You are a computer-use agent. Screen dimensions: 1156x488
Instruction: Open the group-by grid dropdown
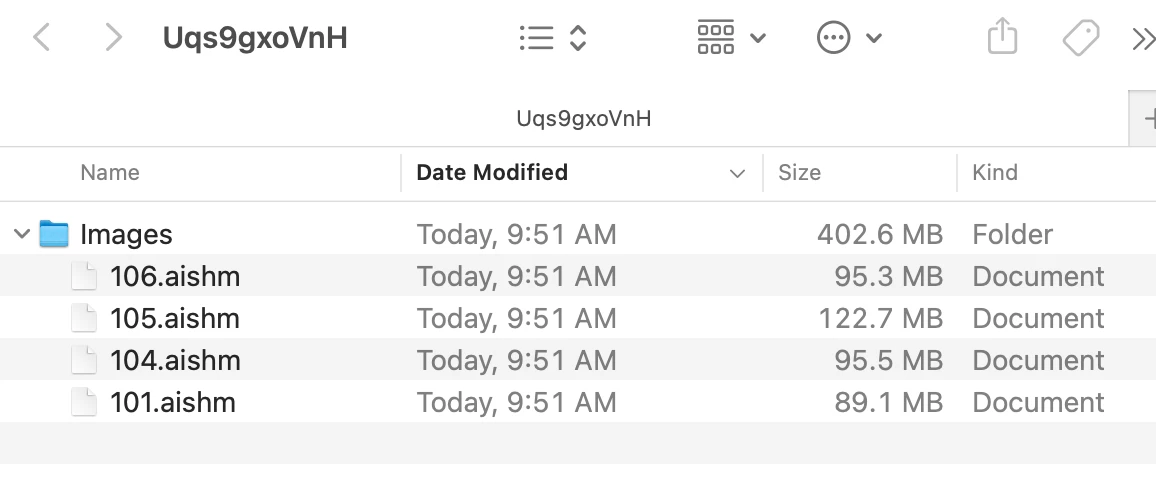pos(731,38)
